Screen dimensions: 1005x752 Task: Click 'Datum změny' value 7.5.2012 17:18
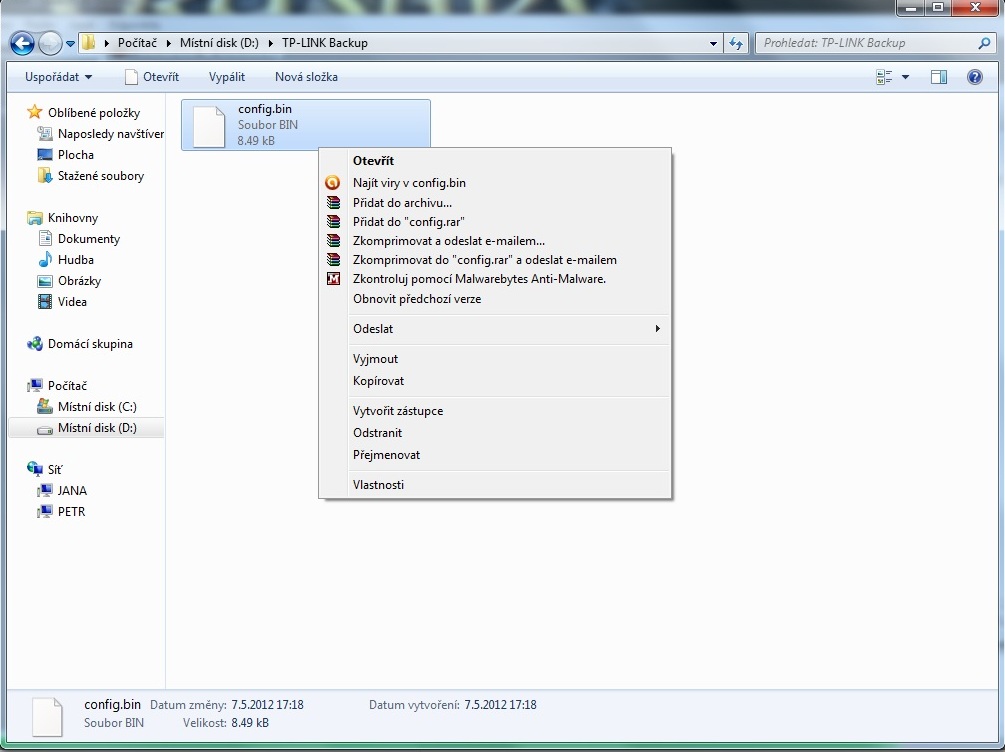click(267, 705)
